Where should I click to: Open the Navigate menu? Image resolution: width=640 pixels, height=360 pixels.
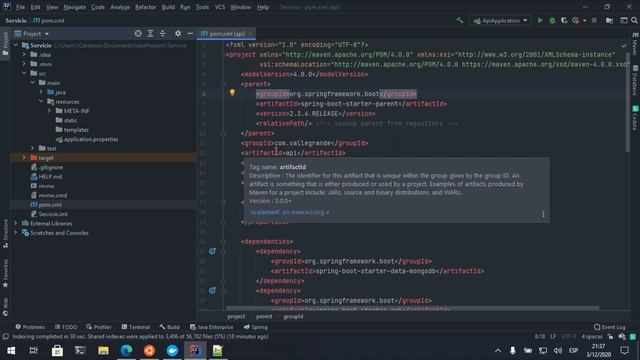(x=75, y=7)
